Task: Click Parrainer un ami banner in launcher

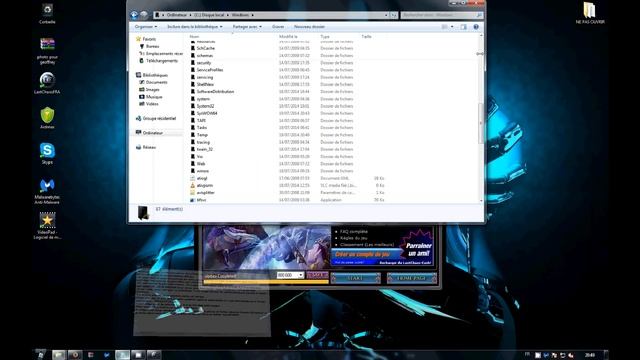Action: pyautogui.click(x=418, y=249)
